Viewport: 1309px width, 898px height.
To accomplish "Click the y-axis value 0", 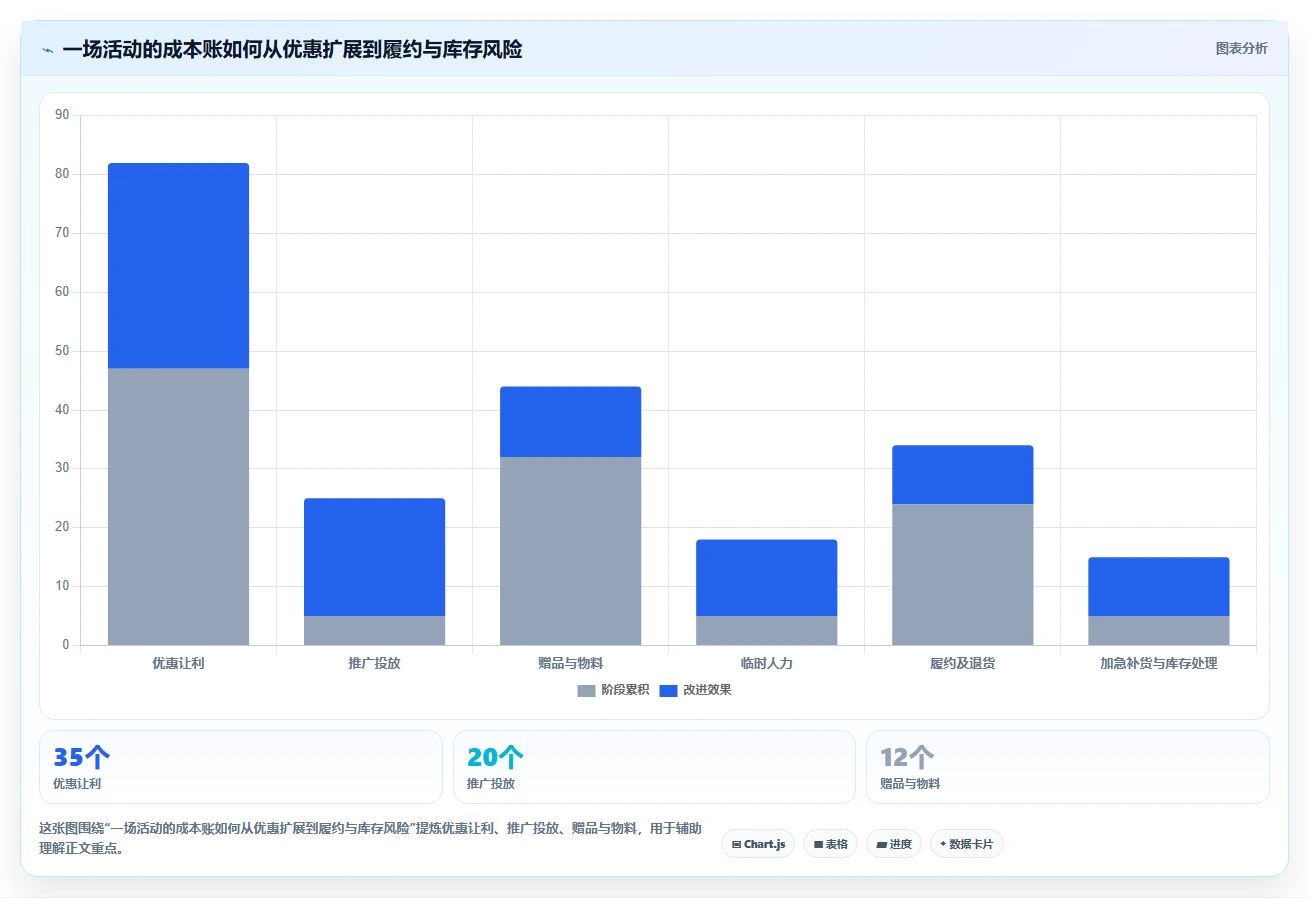I will point(66,645).
